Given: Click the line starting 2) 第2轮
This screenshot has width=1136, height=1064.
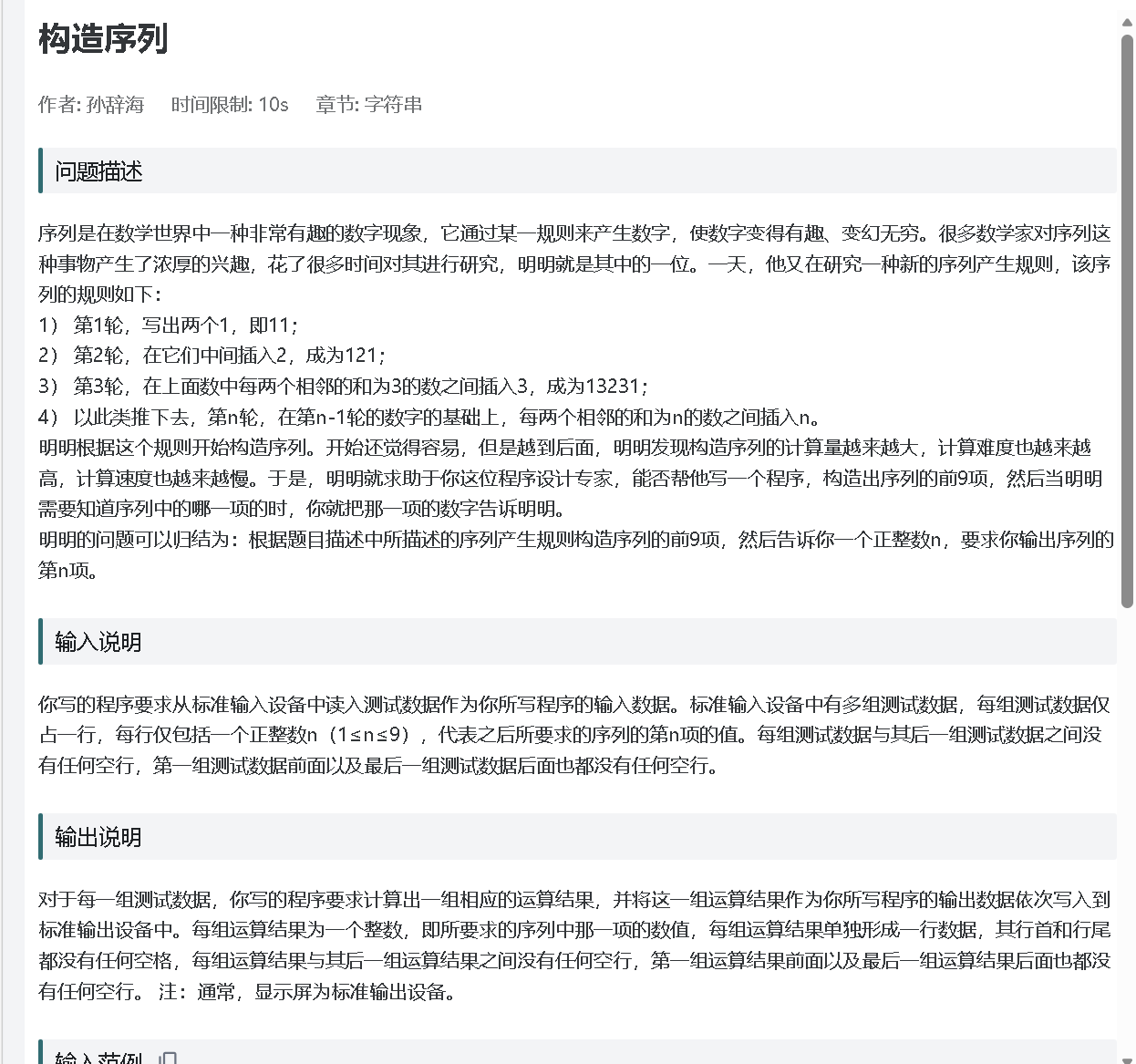Looking at the screenshot, I should [x=212, y=356].
